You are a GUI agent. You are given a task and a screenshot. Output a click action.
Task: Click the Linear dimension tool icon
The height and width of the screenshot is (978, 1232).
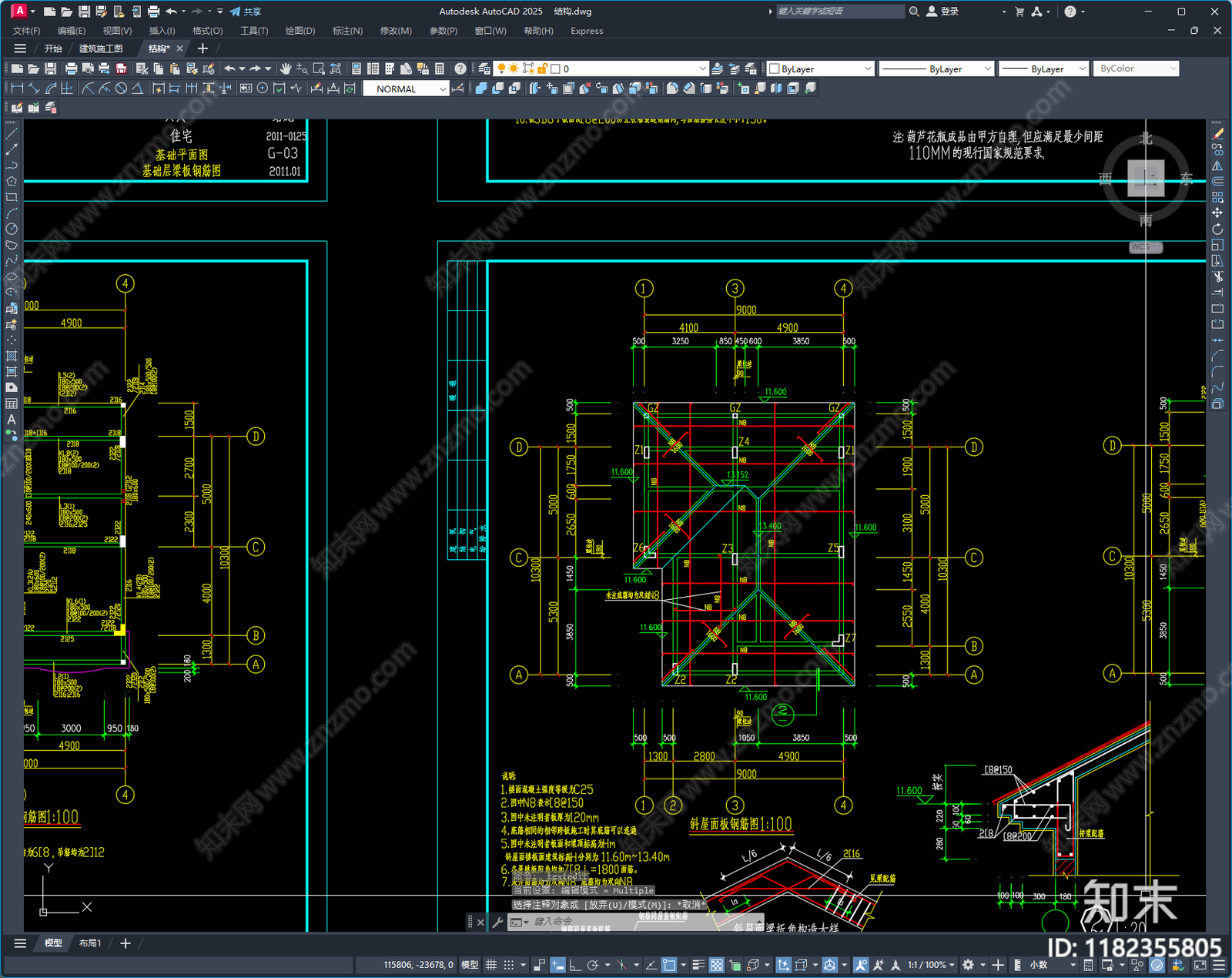pyautogui.click(x=17, y=89)
